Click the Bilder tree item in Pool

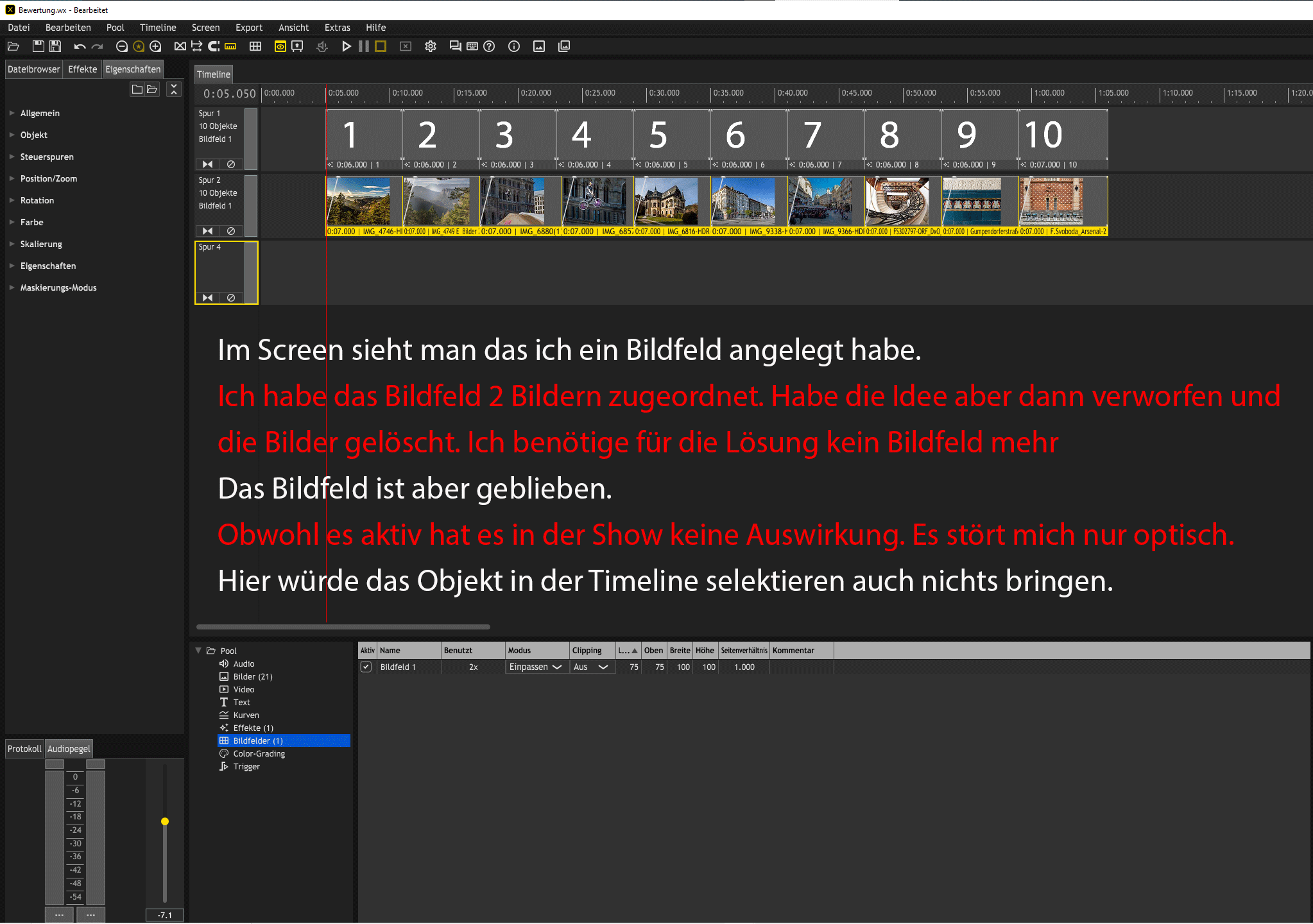click(x=252, y=676)
